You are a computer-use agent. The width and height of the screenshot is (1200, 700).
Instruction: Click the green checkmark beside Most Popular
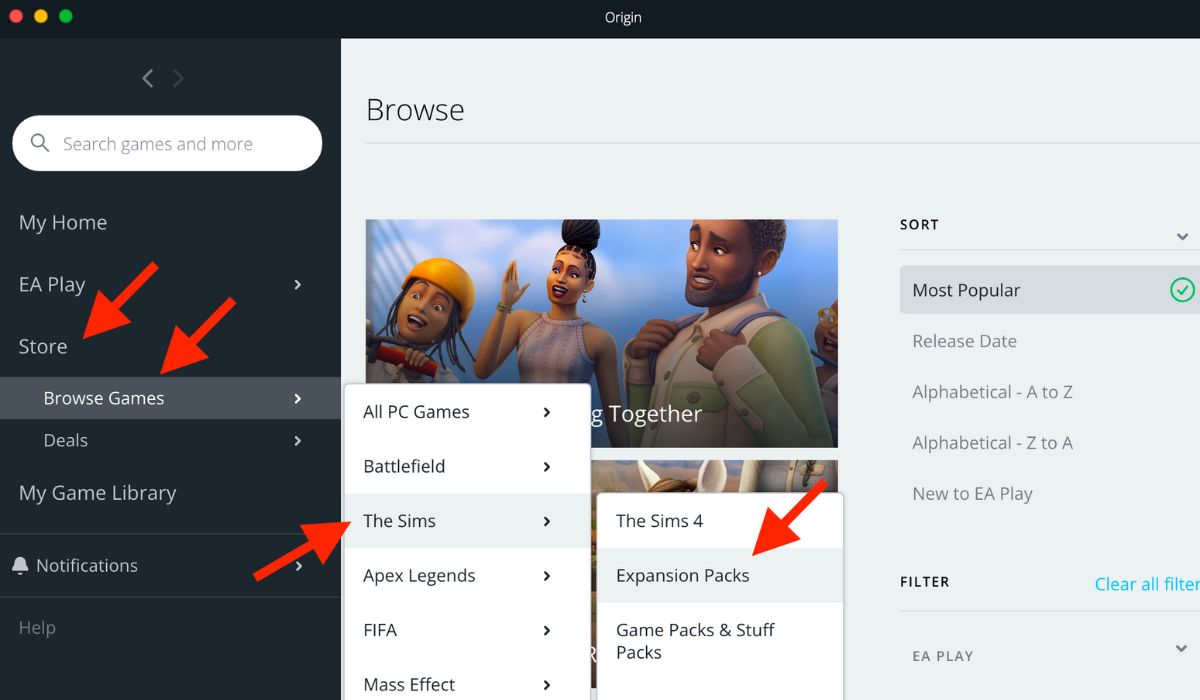tap(1182, 290)
